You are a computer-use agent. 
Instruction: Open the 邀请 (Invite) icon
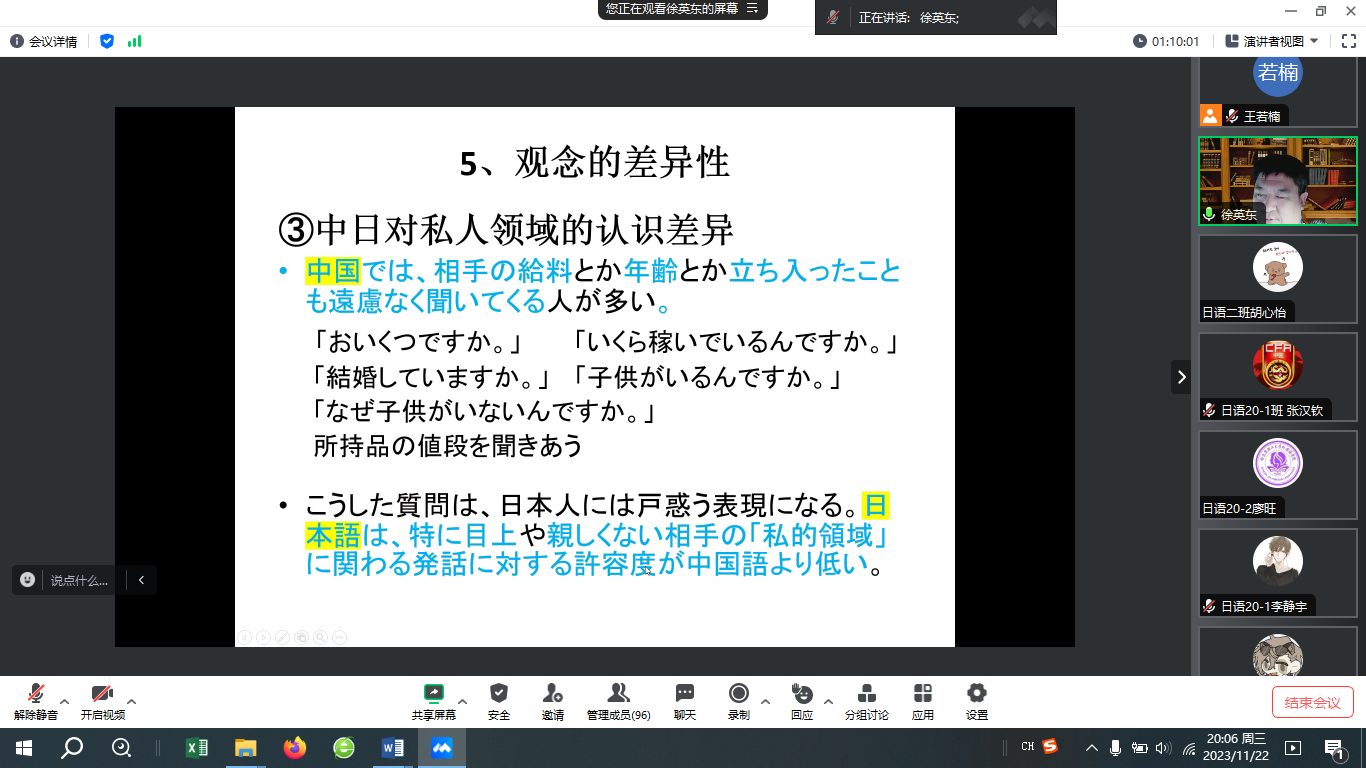(552, 694)
